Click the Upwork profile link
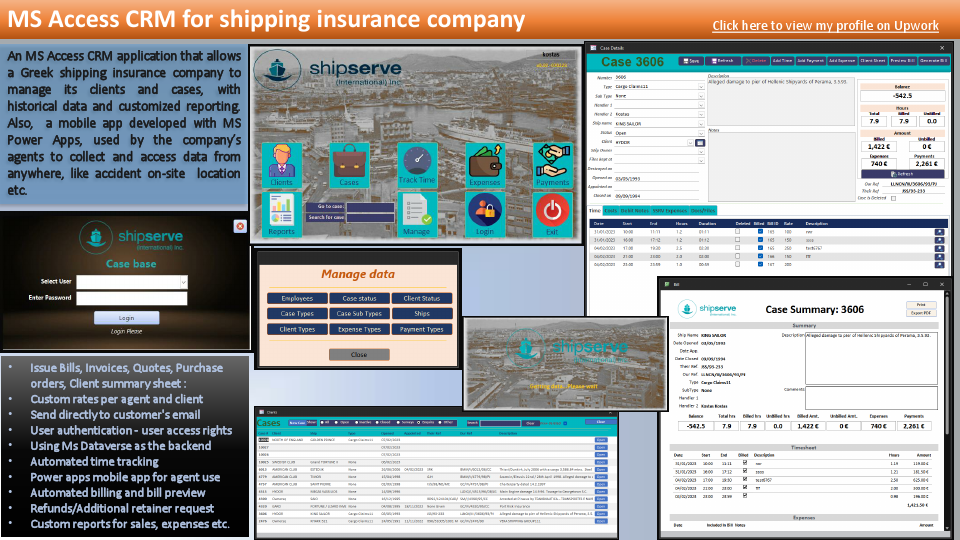Screen dimensions: 960x540 (x=825, y=26)
